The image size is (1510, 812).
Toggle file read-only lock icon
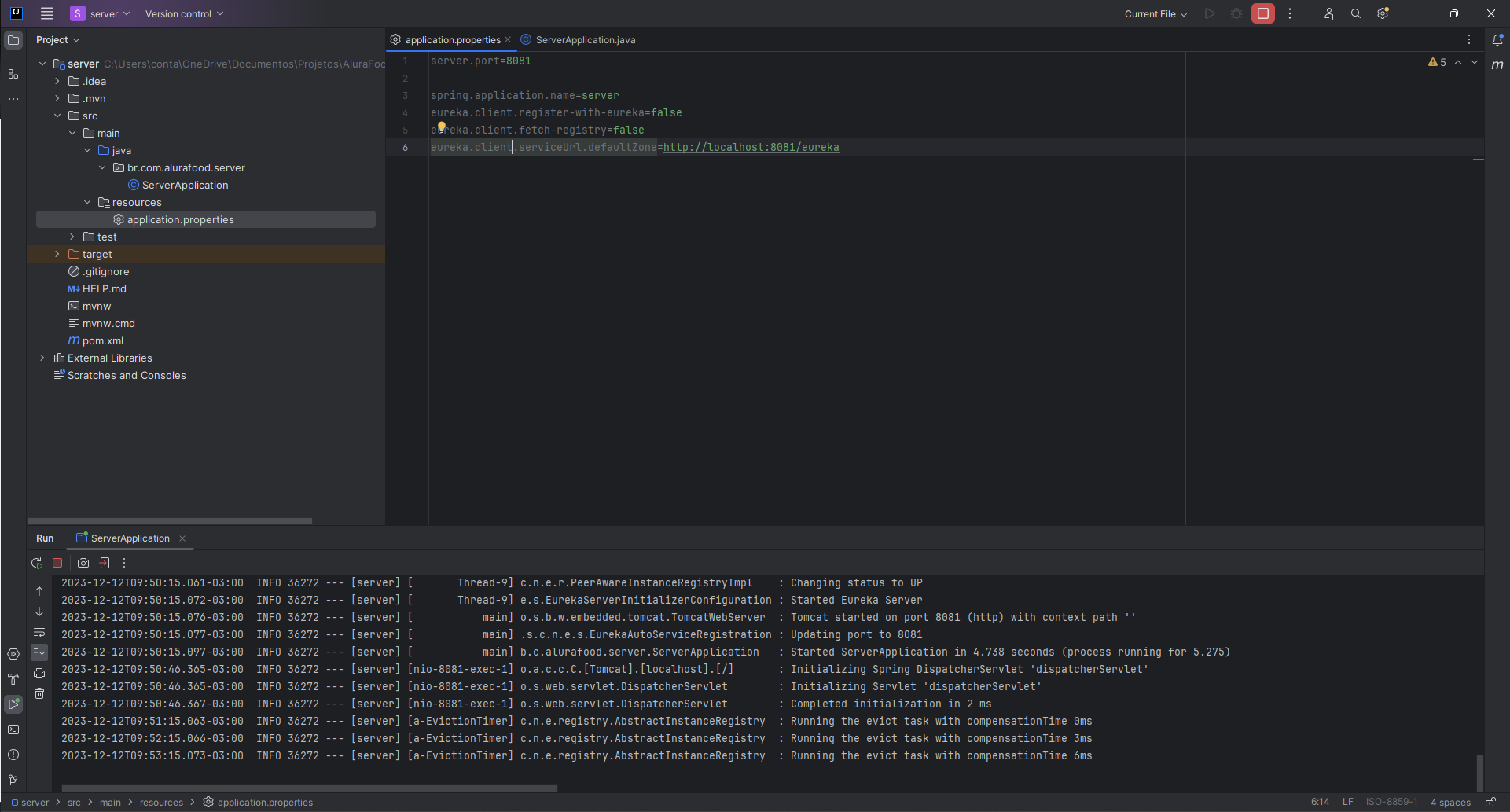point(1490,802)
